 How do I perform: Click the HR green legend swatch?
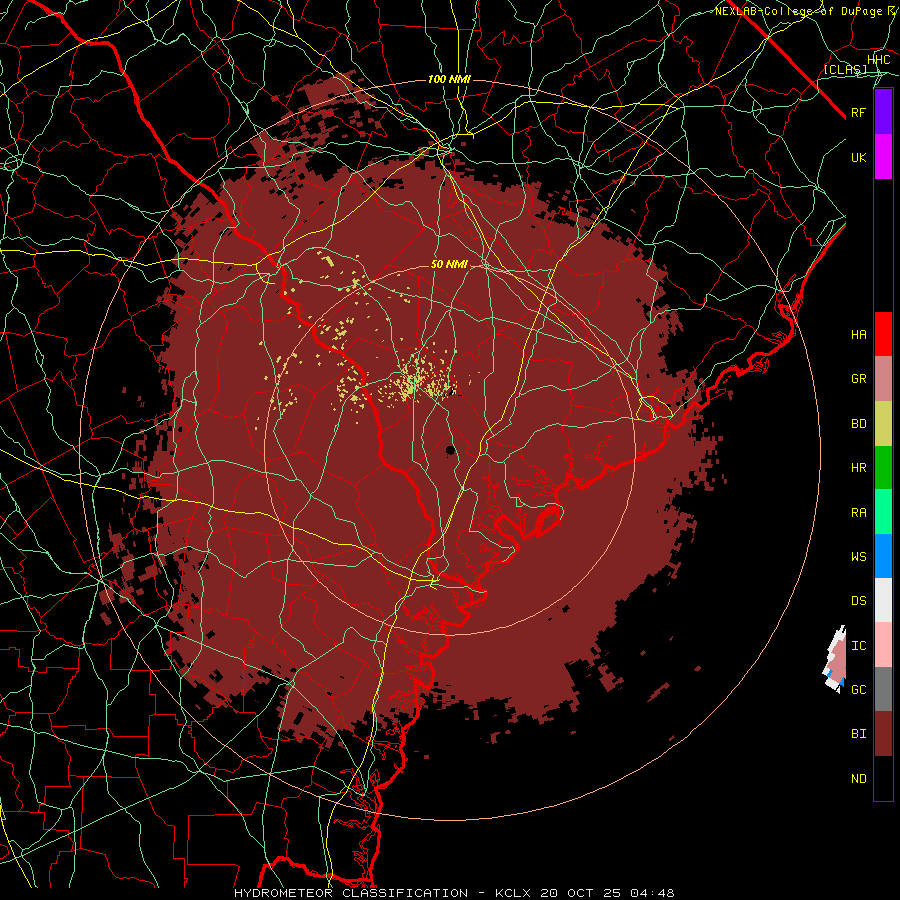883,468
